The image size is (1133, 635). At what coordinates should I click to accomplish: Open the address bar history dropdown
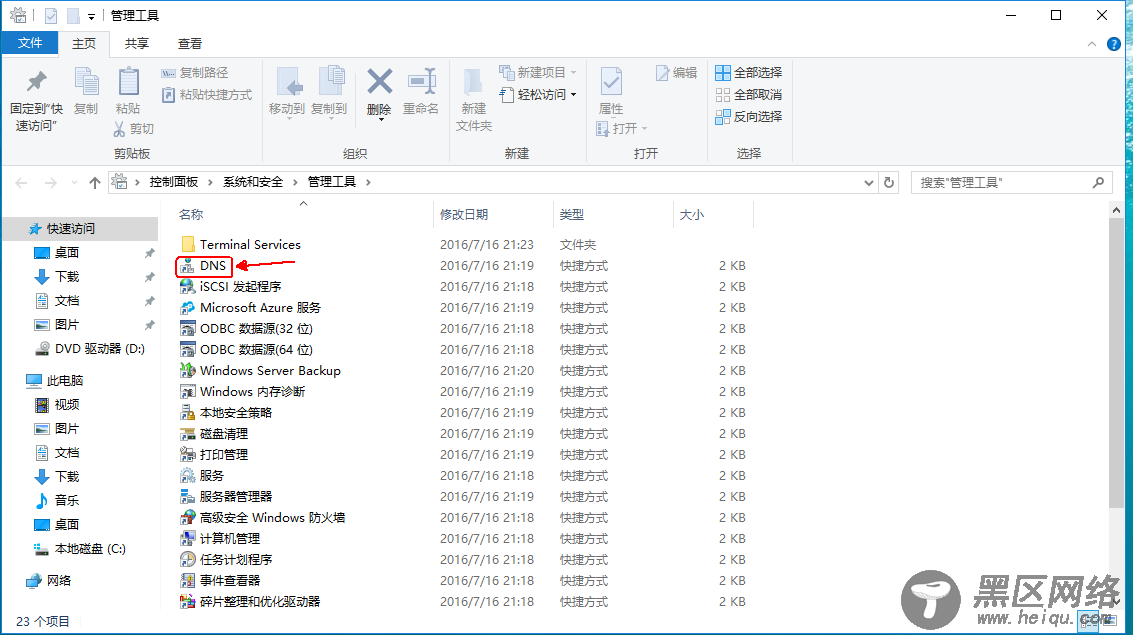coord(869,183)
